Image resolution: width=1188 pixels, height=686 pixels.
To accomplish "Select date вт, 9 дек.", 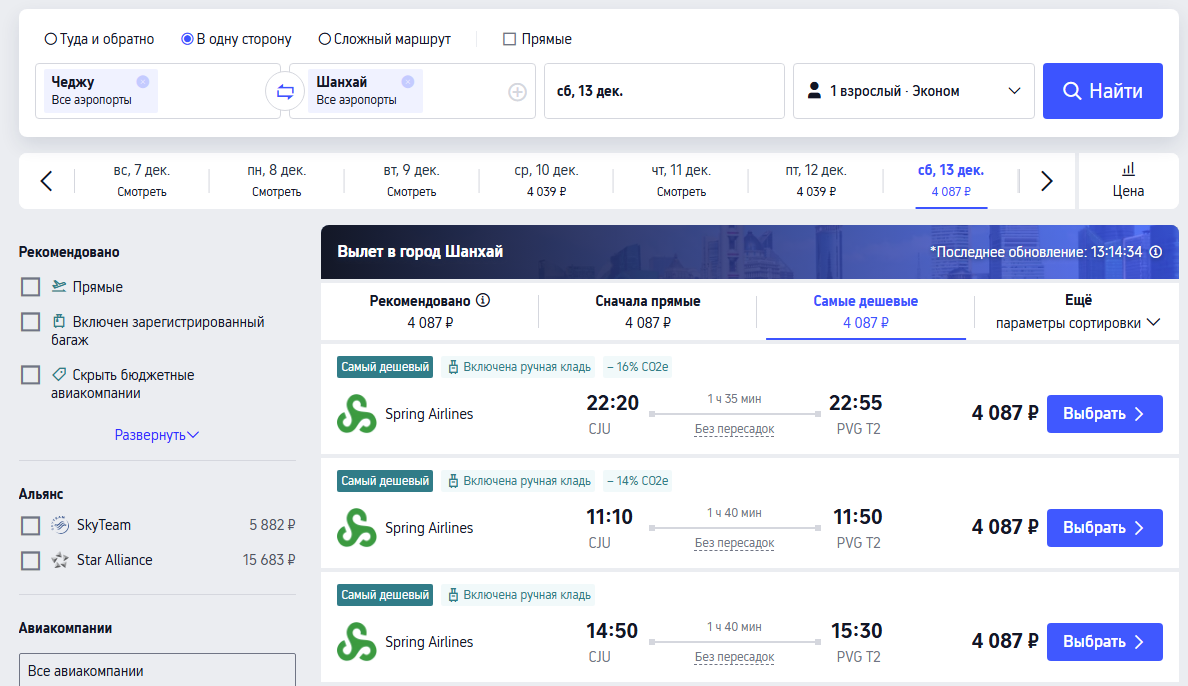I will click(411, 181).
